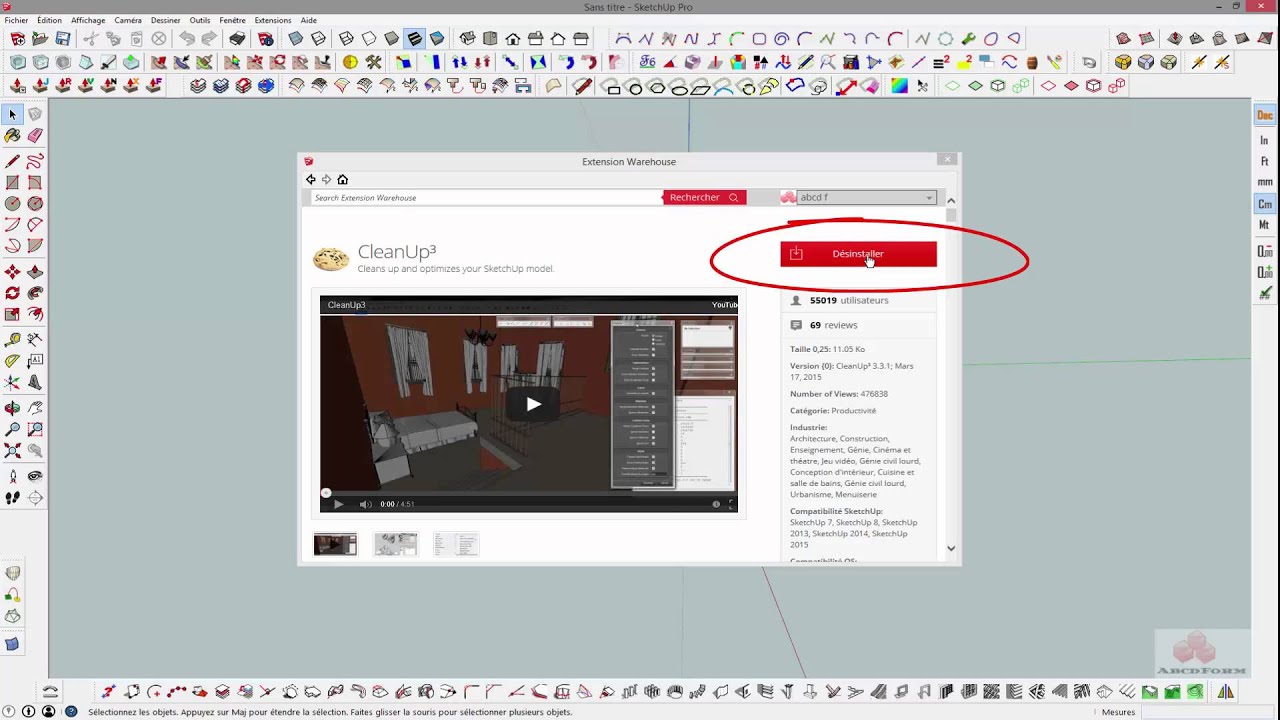The image size is (1280, 720).
Task: Choose the Zoom Extents tool
Action: point(13,451)
